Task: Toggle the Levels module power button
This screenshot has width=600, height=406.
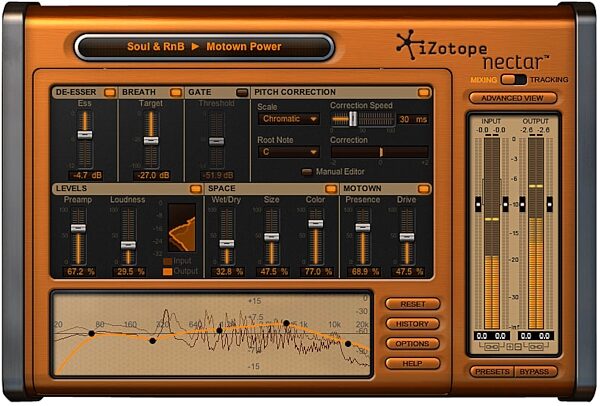Action: click(196, 189)
